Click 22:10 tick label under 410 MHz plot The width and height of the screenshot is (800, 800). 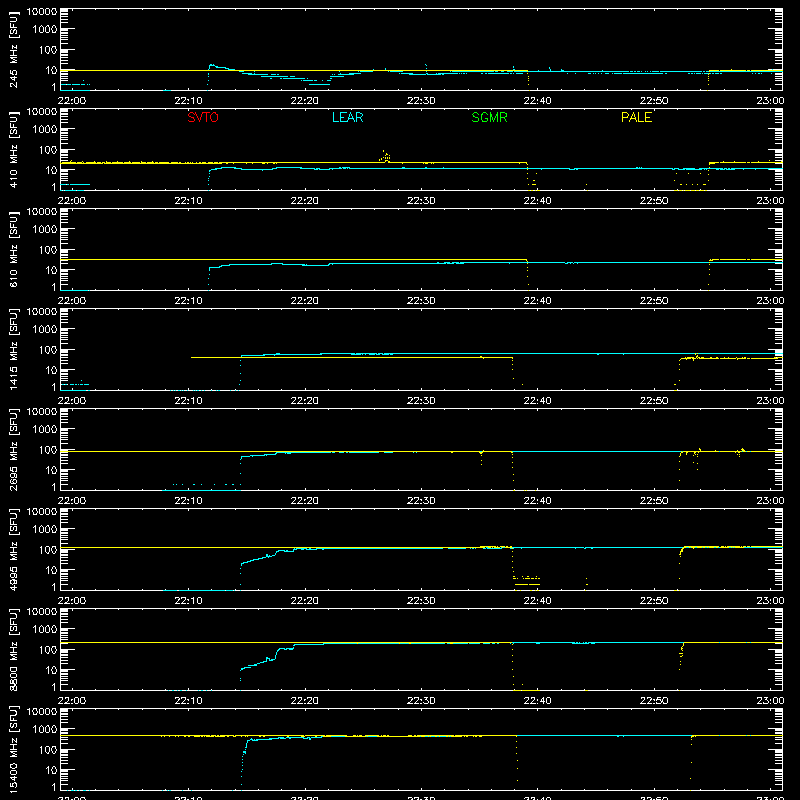[188, 201]
